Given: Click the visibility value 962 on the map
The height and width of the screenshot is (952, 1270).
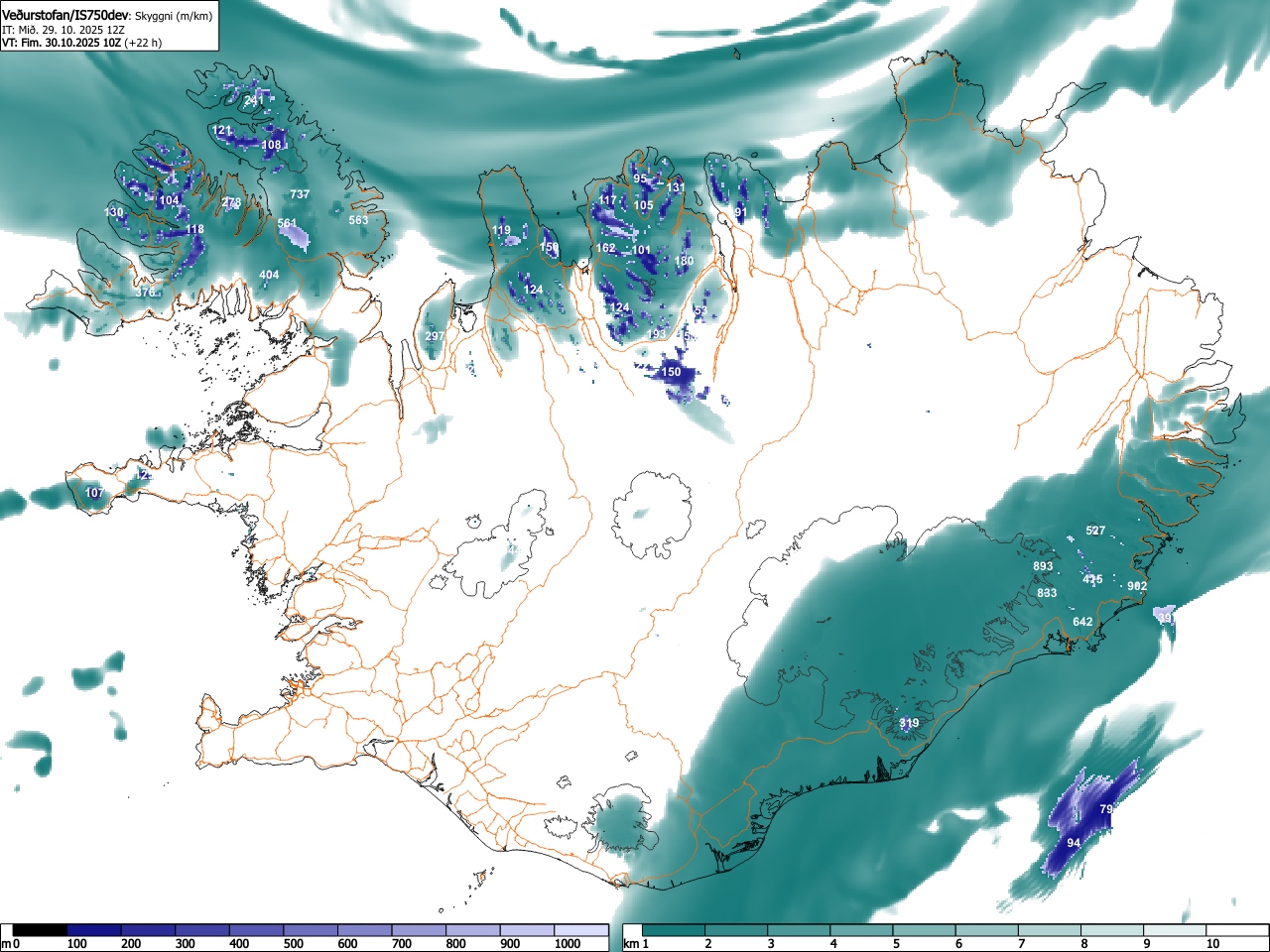Looking at the screenshot, I should pyautogui.click(x=1137, y=587).
